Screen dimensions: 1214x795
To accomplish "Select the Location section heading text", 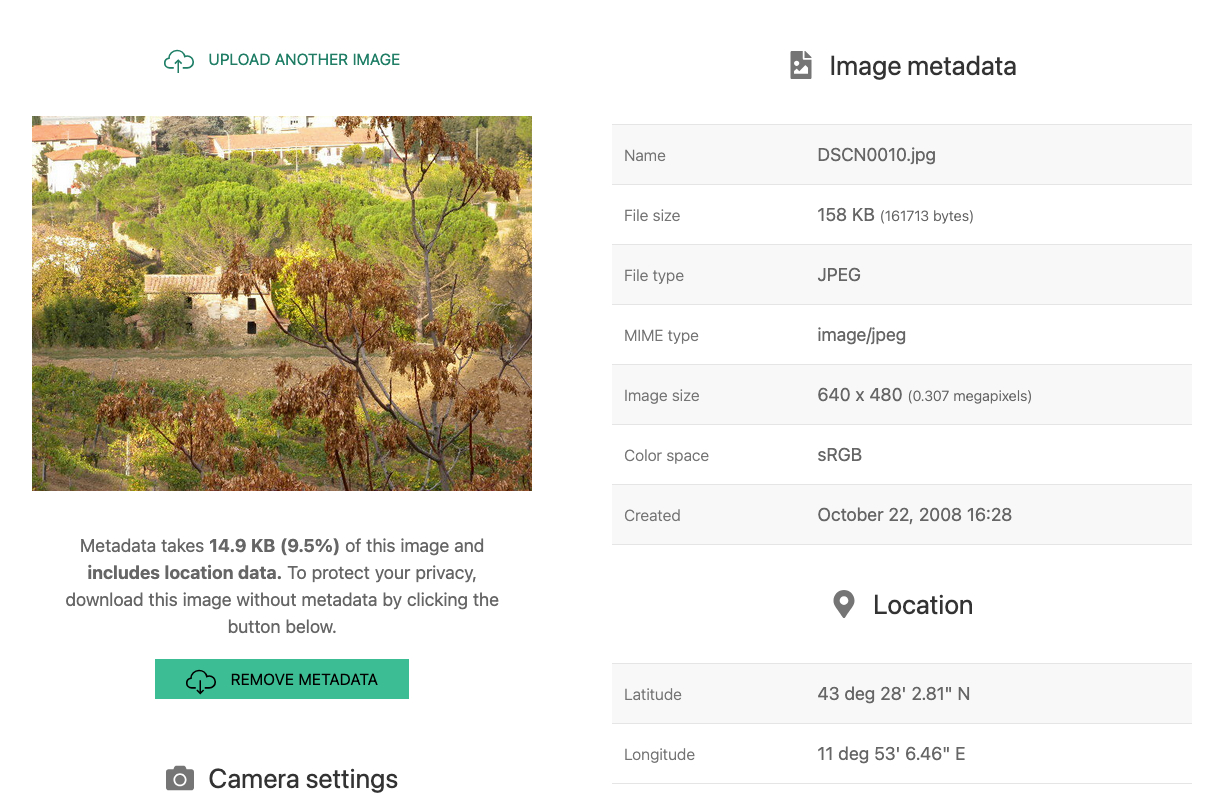I will pos(922,605).
